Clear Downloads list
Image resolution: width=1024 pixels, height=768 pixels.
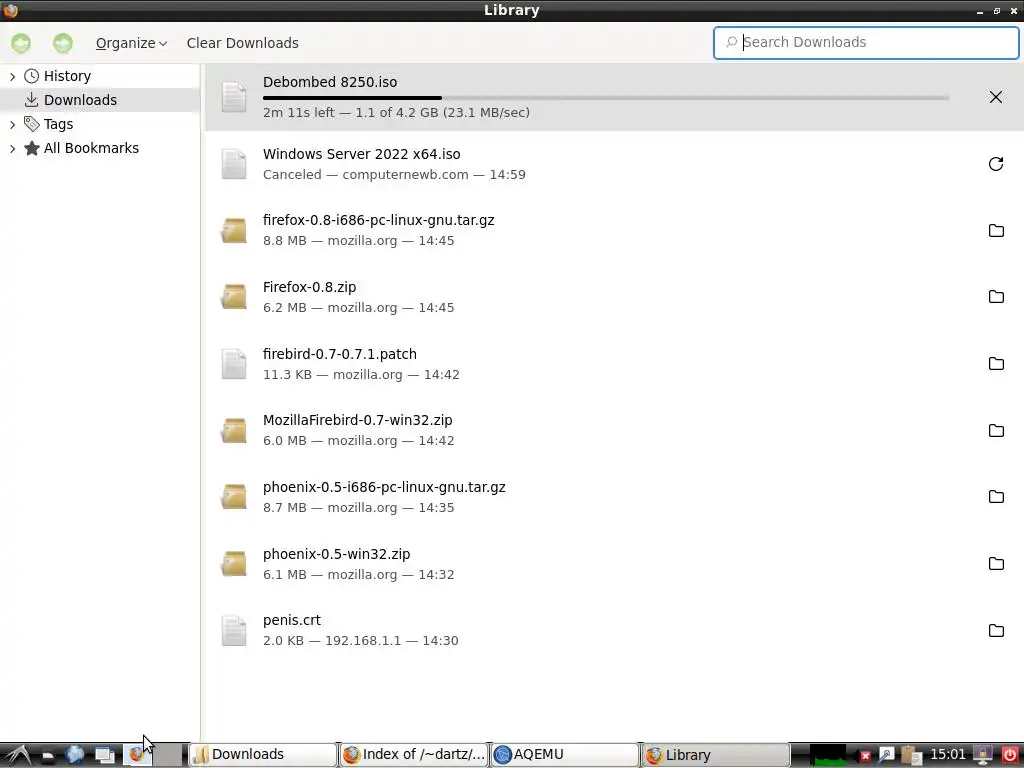pos(242,43)
